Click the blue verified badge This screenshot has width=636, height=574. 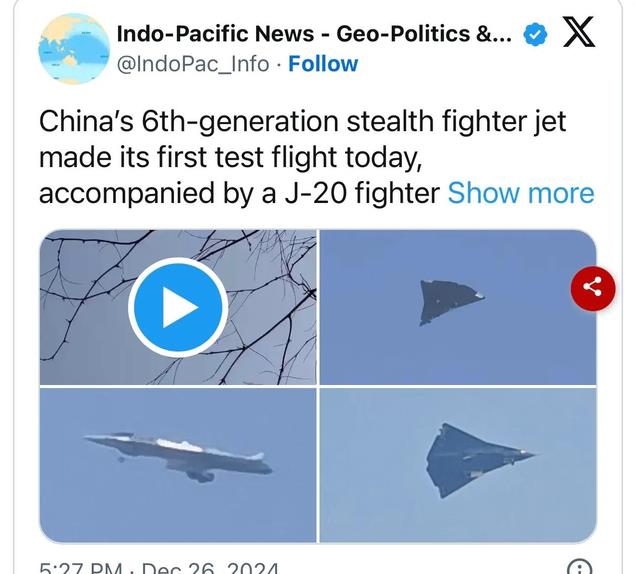pos(535,34)
